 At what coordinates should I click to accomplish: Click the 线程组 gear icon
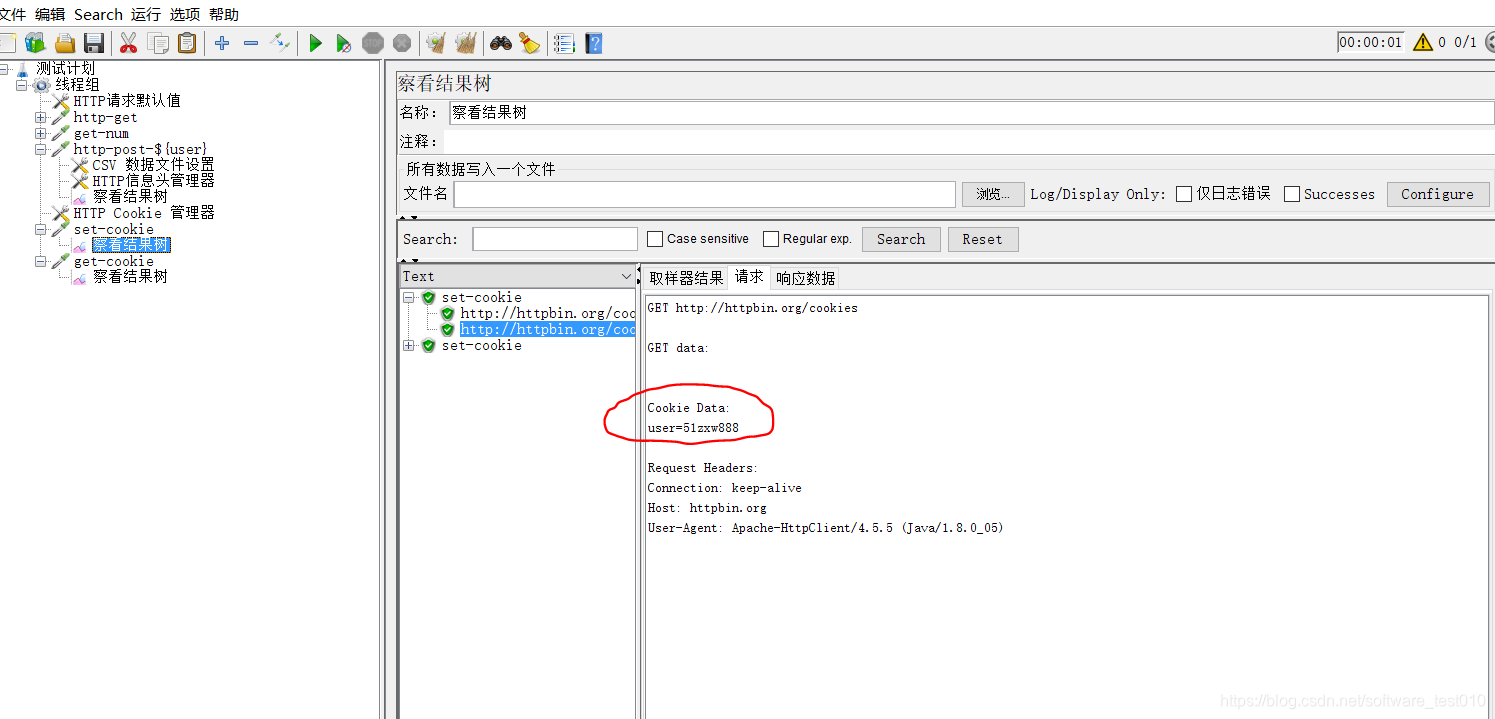click(x=42, y=85)
